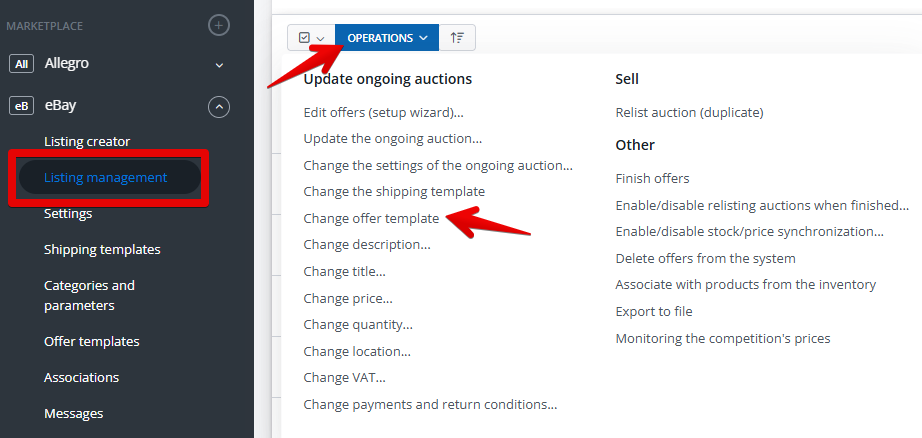The image size is (922, 438).
Task: Choose Edit offers (setup wizard) option
Action: click(383, 112)
